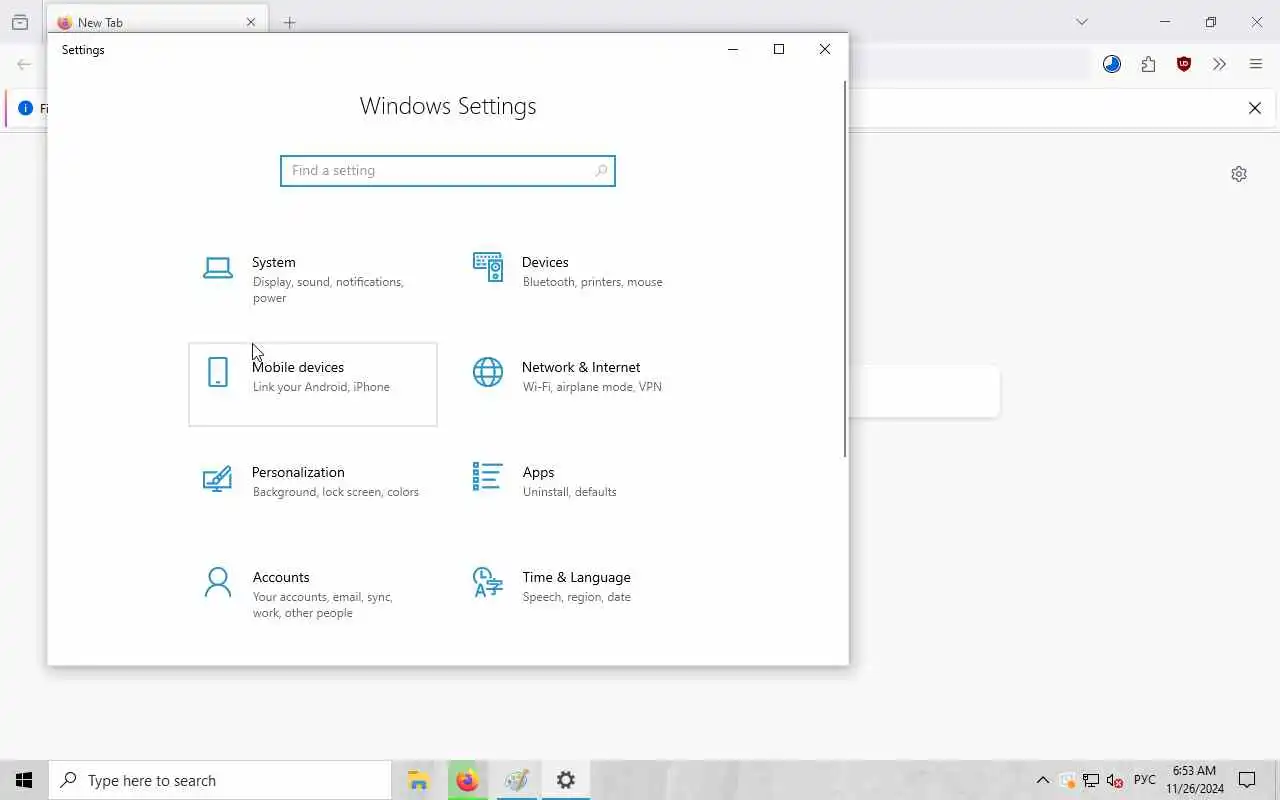Click the Apps list icon
Screen dimensions: 1280x800
488,477
